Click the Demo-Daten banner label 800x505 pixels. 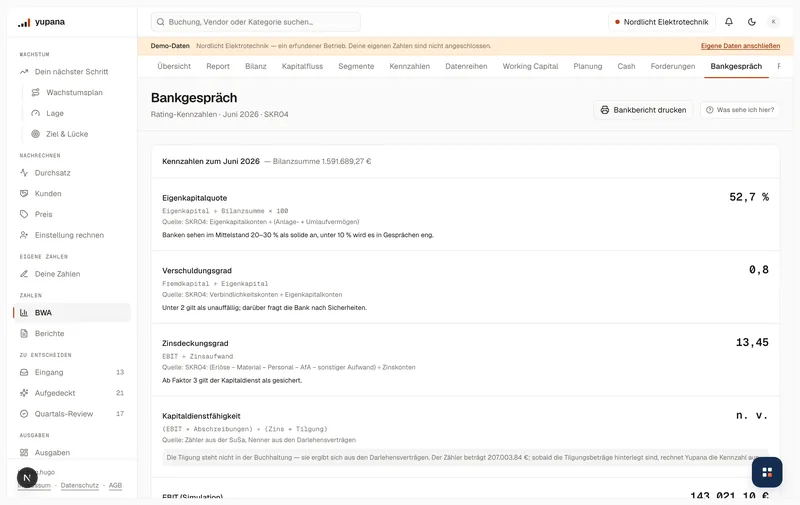click(170, 46)
